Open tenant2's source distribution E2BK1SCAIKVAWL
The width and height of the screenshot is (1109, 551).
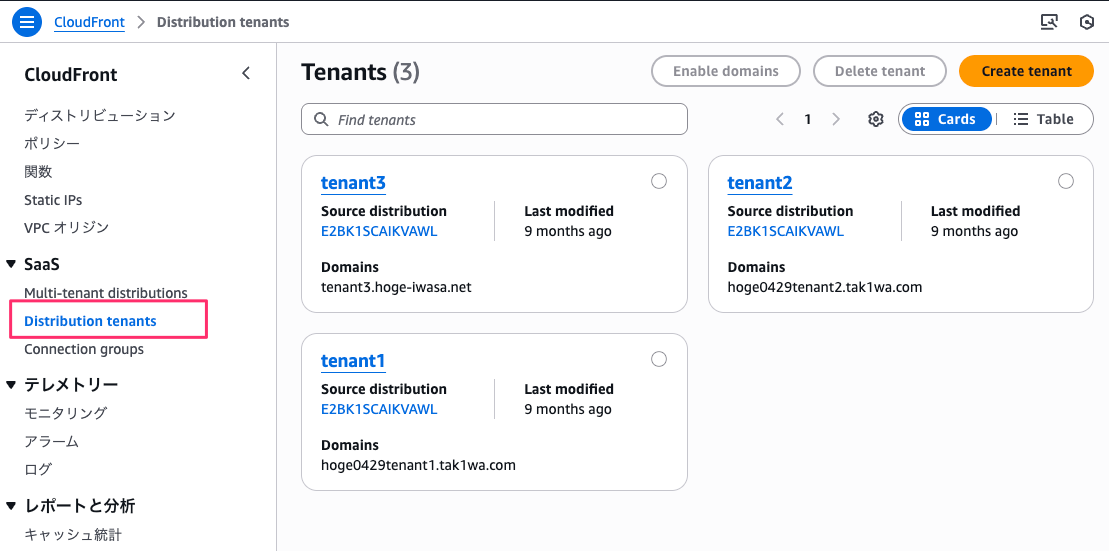click(x=786, y=231)
